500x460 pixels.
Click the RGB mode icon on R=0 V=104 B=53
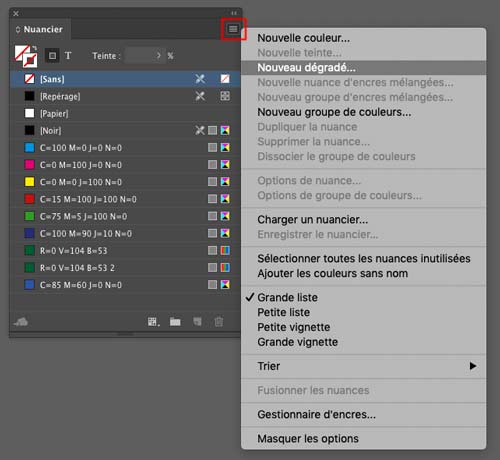pos(225,250)
